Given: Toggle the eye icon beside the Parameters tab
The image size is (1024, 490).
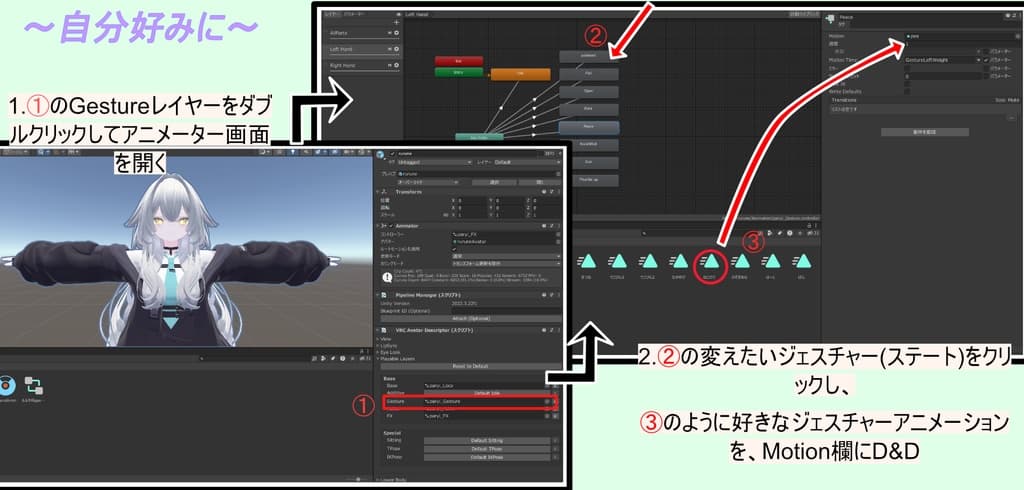Looking at the screenshot, I should (398, 14).
